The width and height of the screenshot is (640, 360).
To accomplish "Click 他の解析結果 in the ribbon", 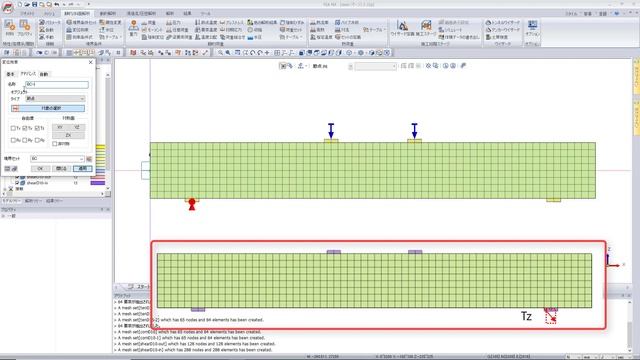I will click(x=262, y=22).
